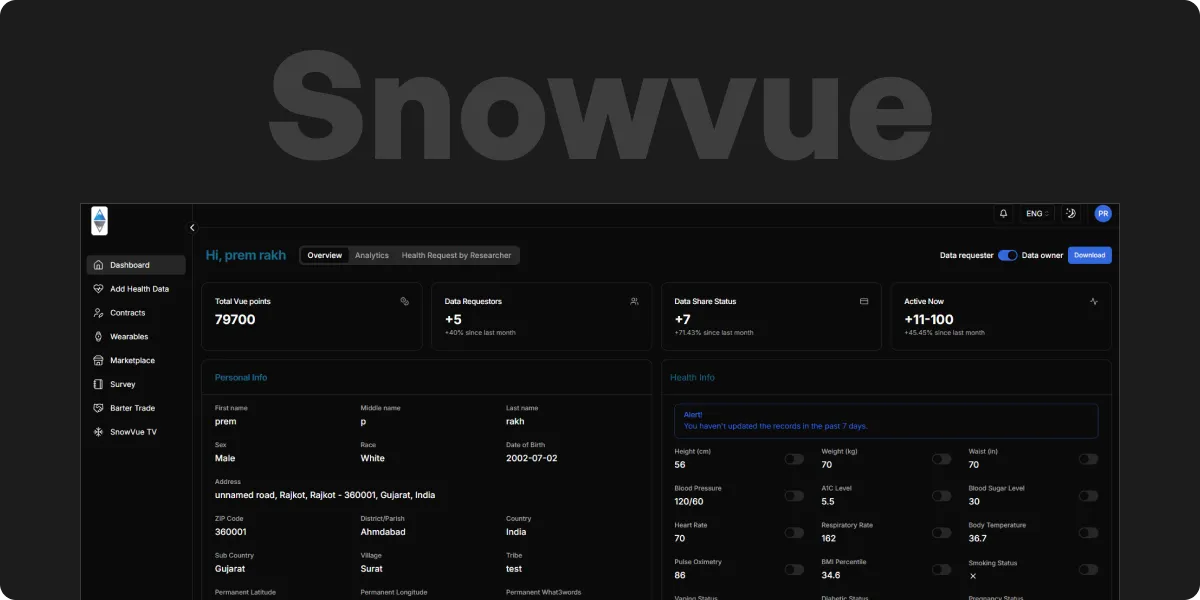1200x600 pixels.
Task: Click the Download button
Action: point(1089,255)
